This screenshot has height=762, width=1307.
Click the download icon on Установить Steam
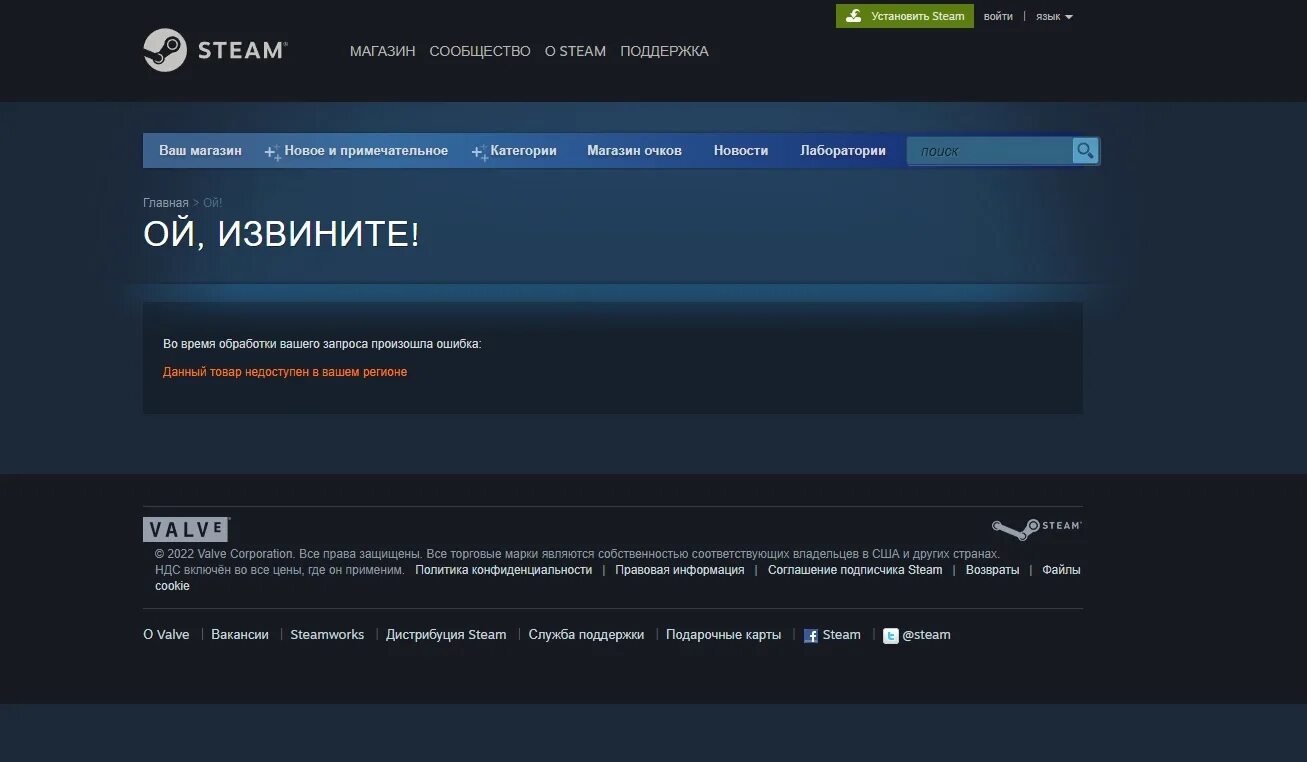[x=854, y=16]
